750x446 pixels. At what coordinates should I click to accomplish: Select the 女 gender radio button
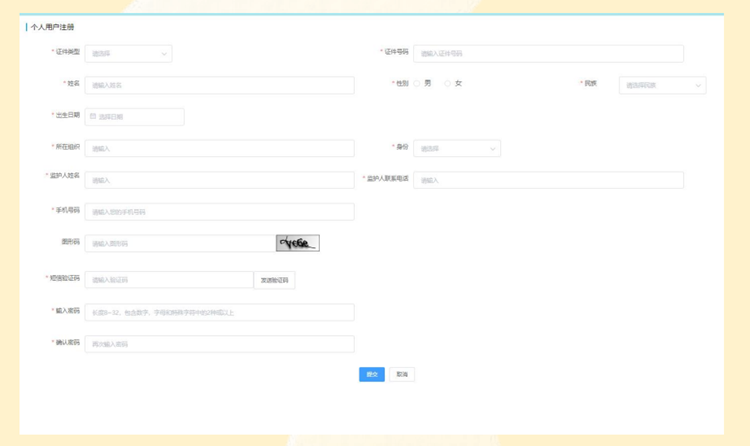coord(448,84)
